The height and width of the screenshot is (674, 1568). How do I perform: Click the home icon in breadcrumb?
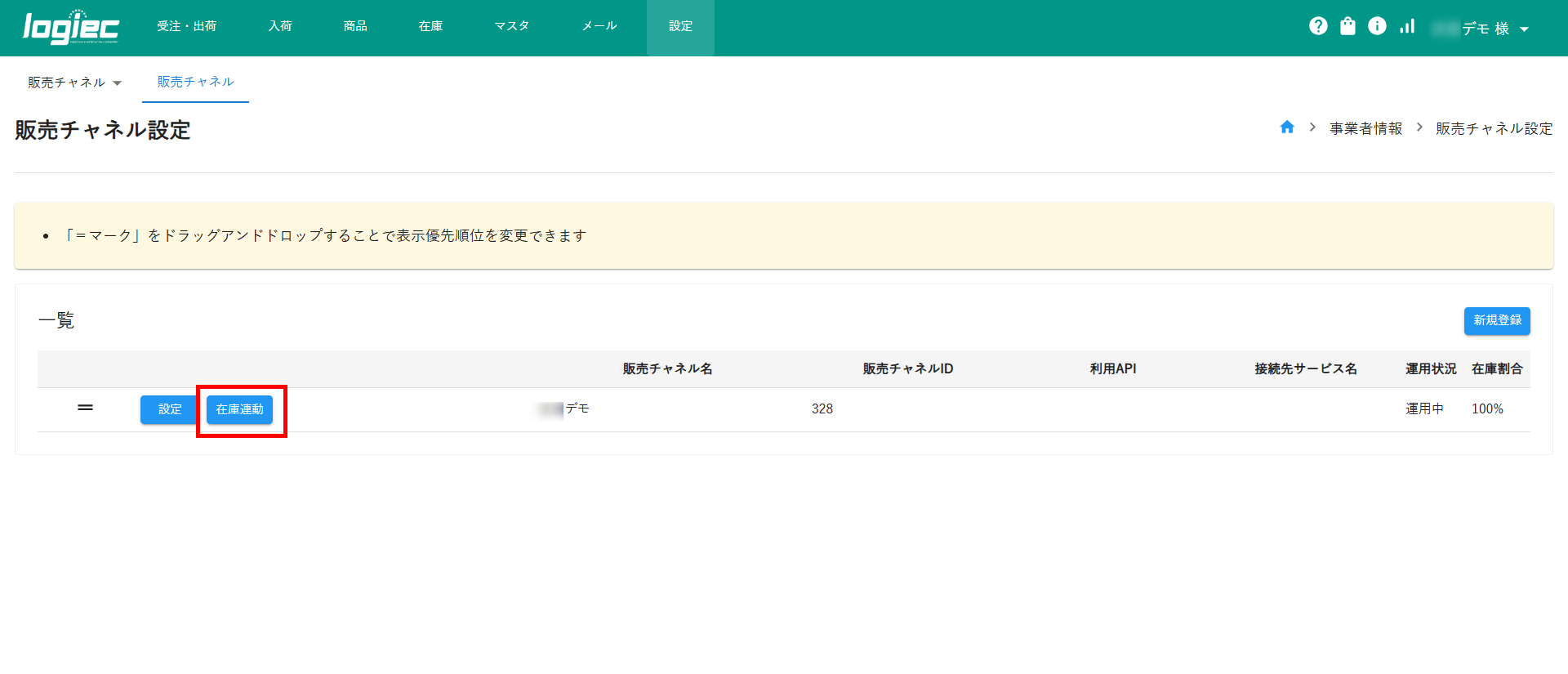pos(1287,127)
